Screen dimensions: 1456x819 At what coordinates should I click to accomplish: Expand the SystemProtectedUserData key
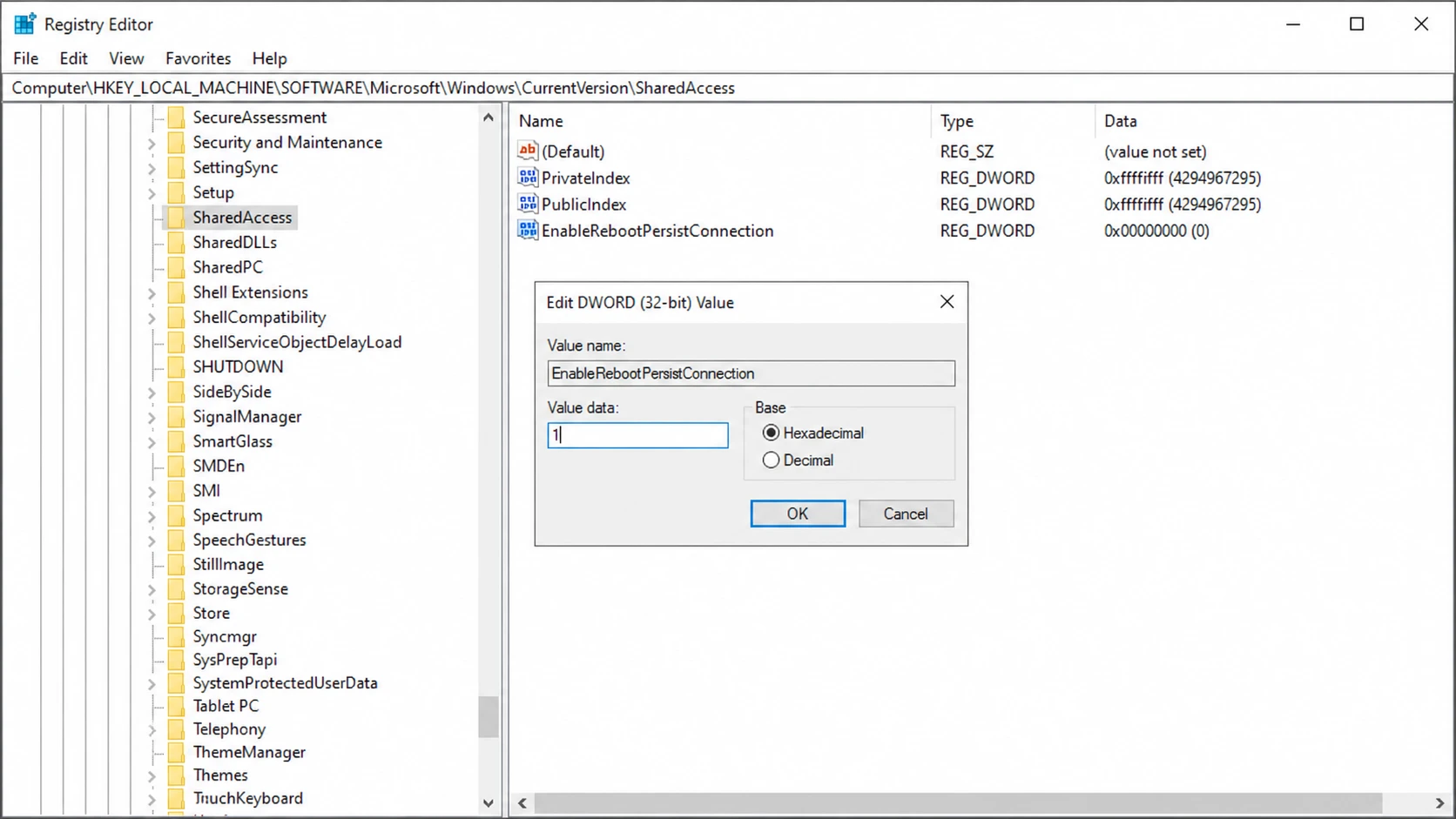click(x=152, y=684)
